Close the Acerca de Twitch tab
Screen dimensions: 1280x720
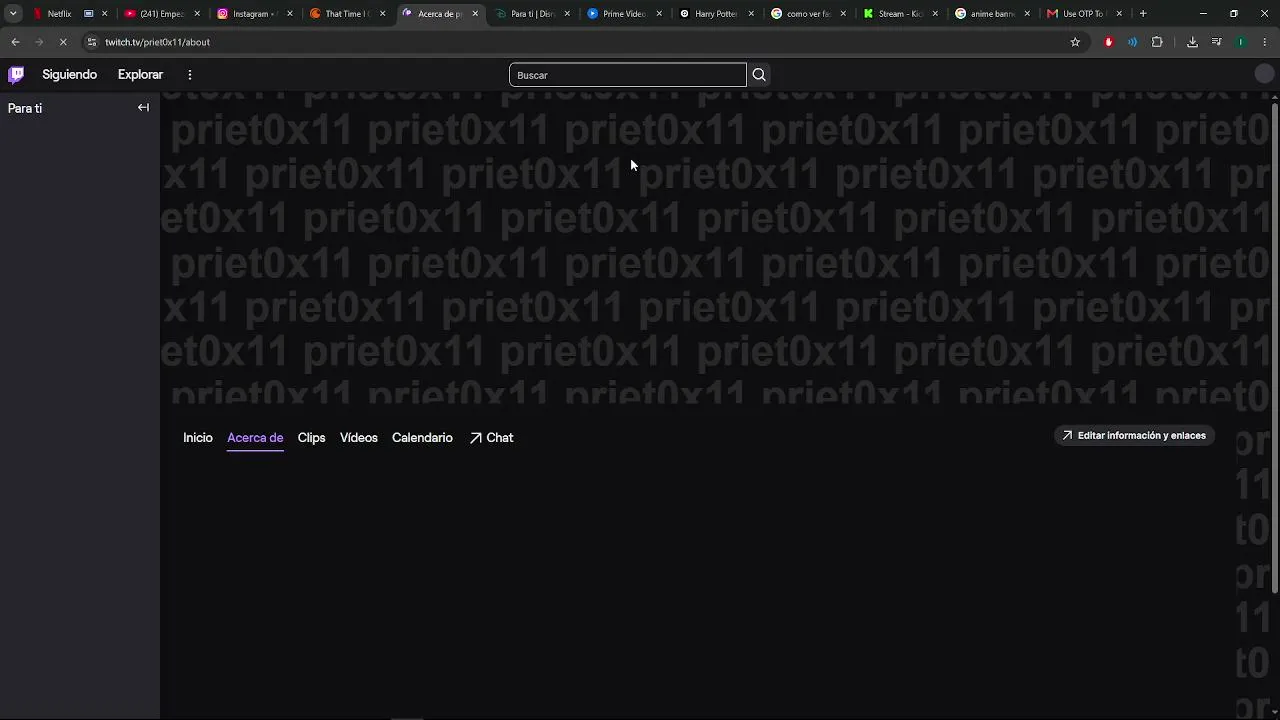(x=475, y=14)
